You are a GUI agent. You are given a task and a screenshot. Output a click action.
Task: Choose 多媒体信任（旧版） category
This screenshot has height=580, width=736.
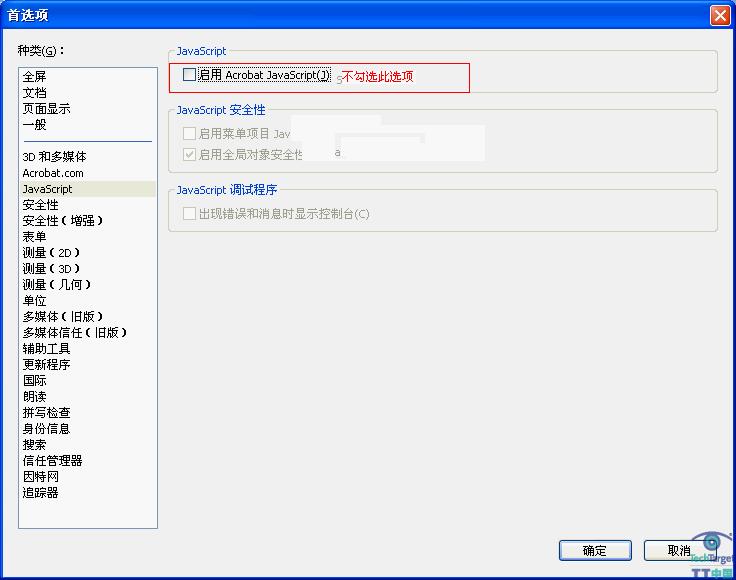(75, 333)
